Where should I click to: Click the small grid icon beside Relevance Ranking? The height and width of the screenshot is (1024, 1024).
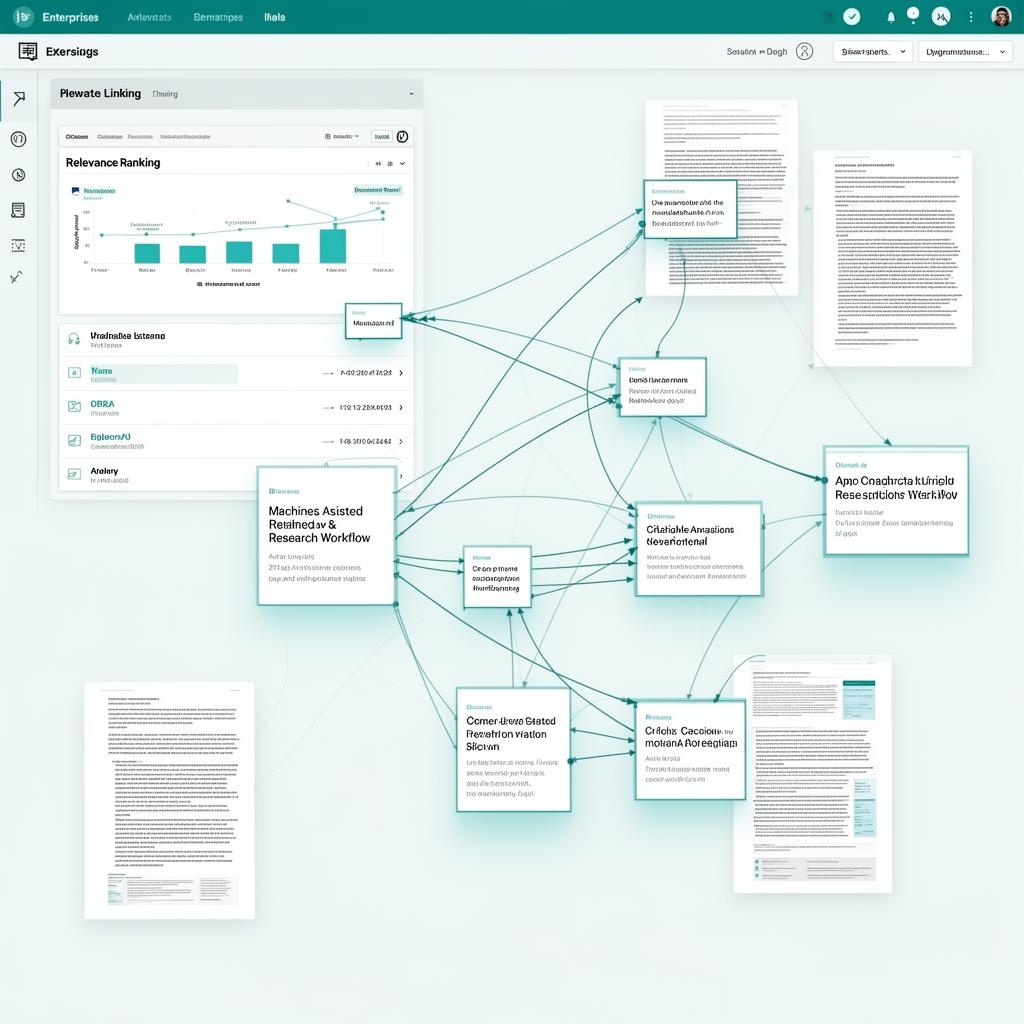[390, 163]
